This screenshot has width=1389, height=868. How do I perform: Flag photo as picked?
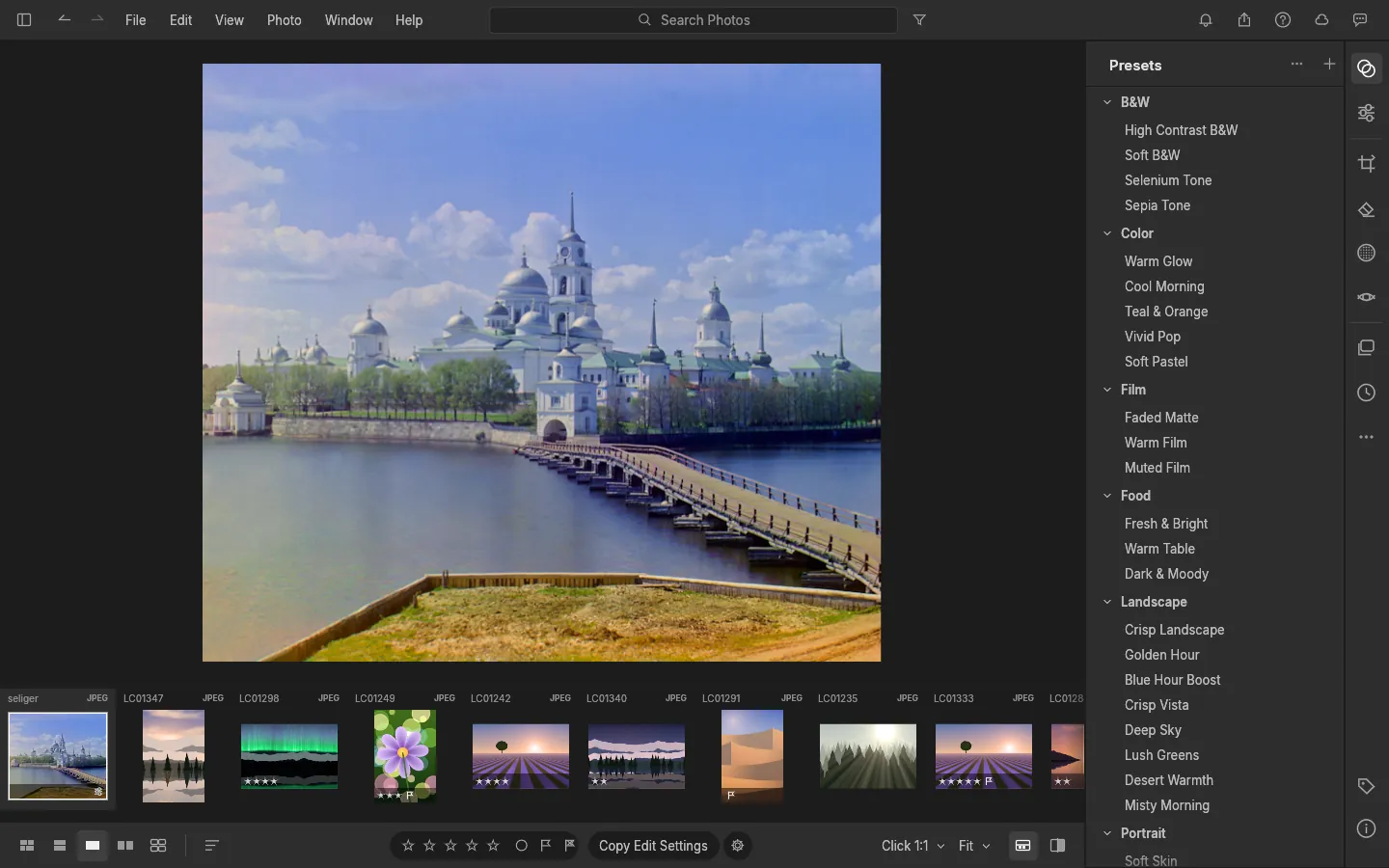tap(546, 846)
